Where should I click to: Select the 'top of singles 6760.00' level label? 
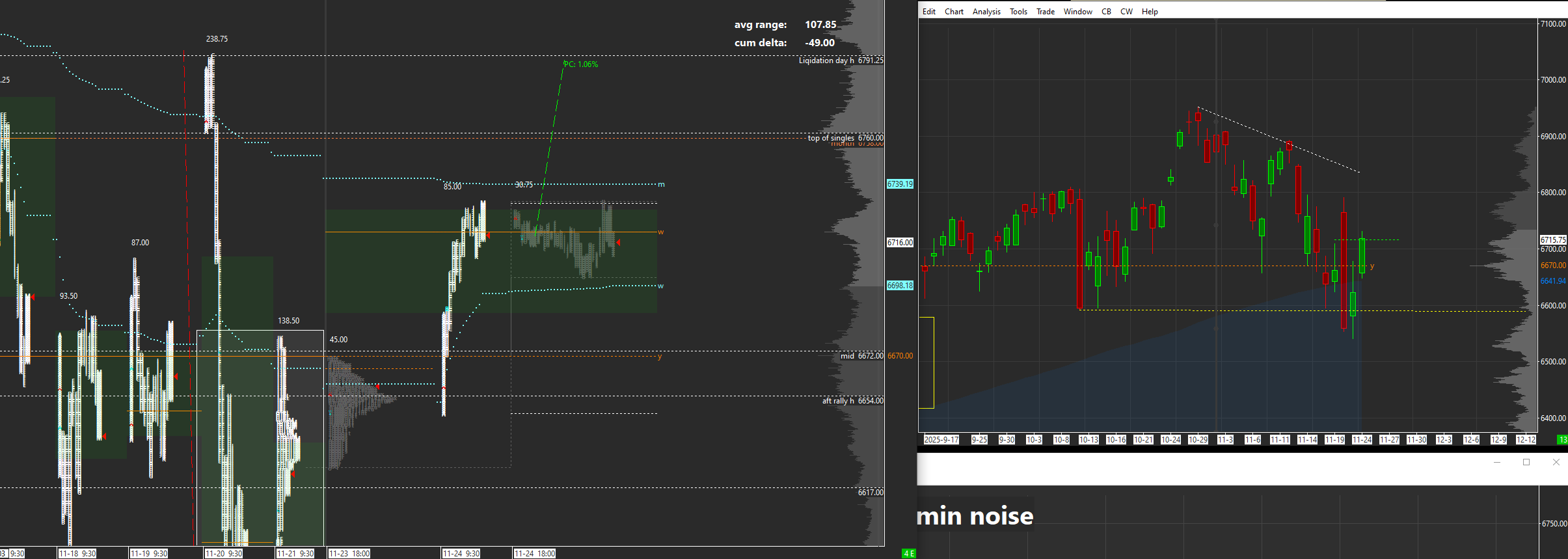846,138
